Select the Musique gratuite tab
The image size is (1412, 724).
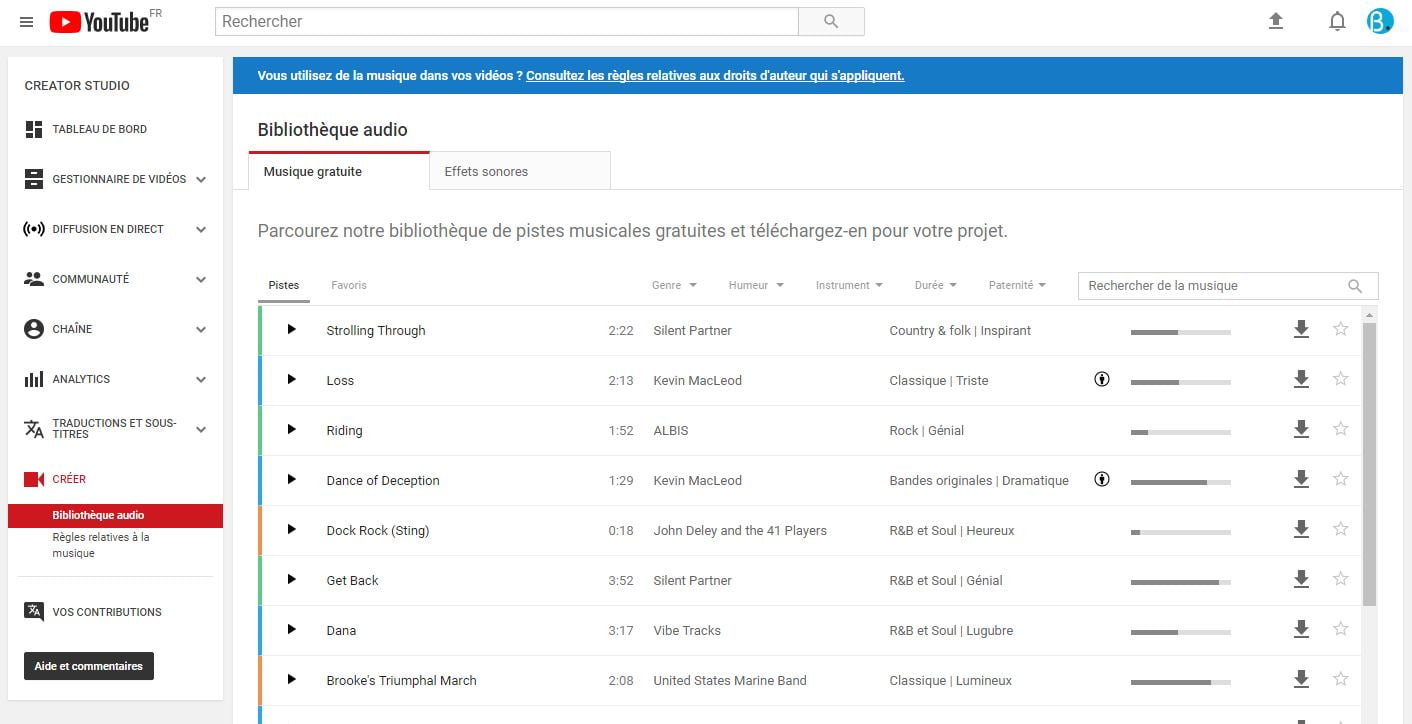[x=339, y=171]
